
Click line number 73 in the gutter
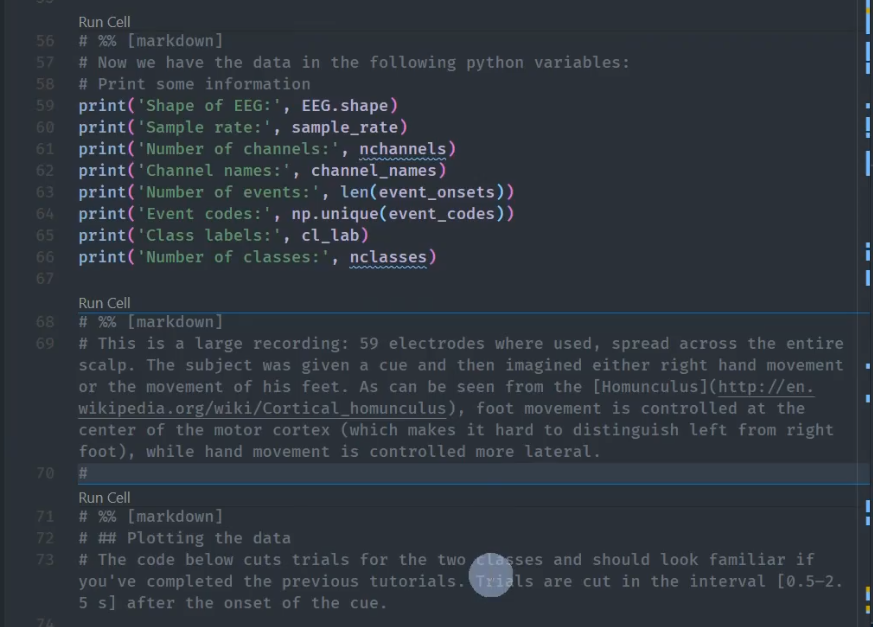click(x=45, y=560)
